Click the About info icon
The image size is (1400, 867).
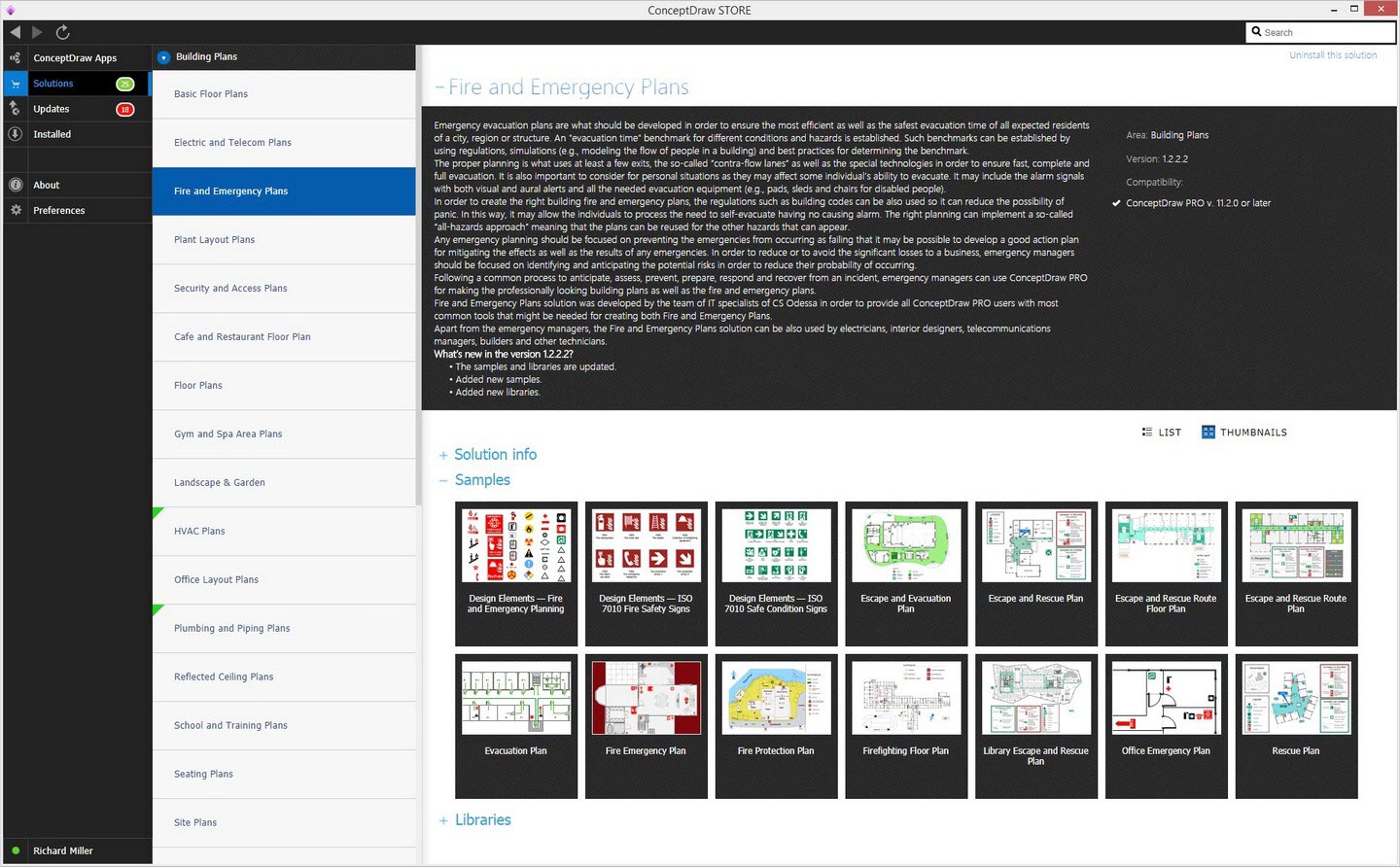15,185
